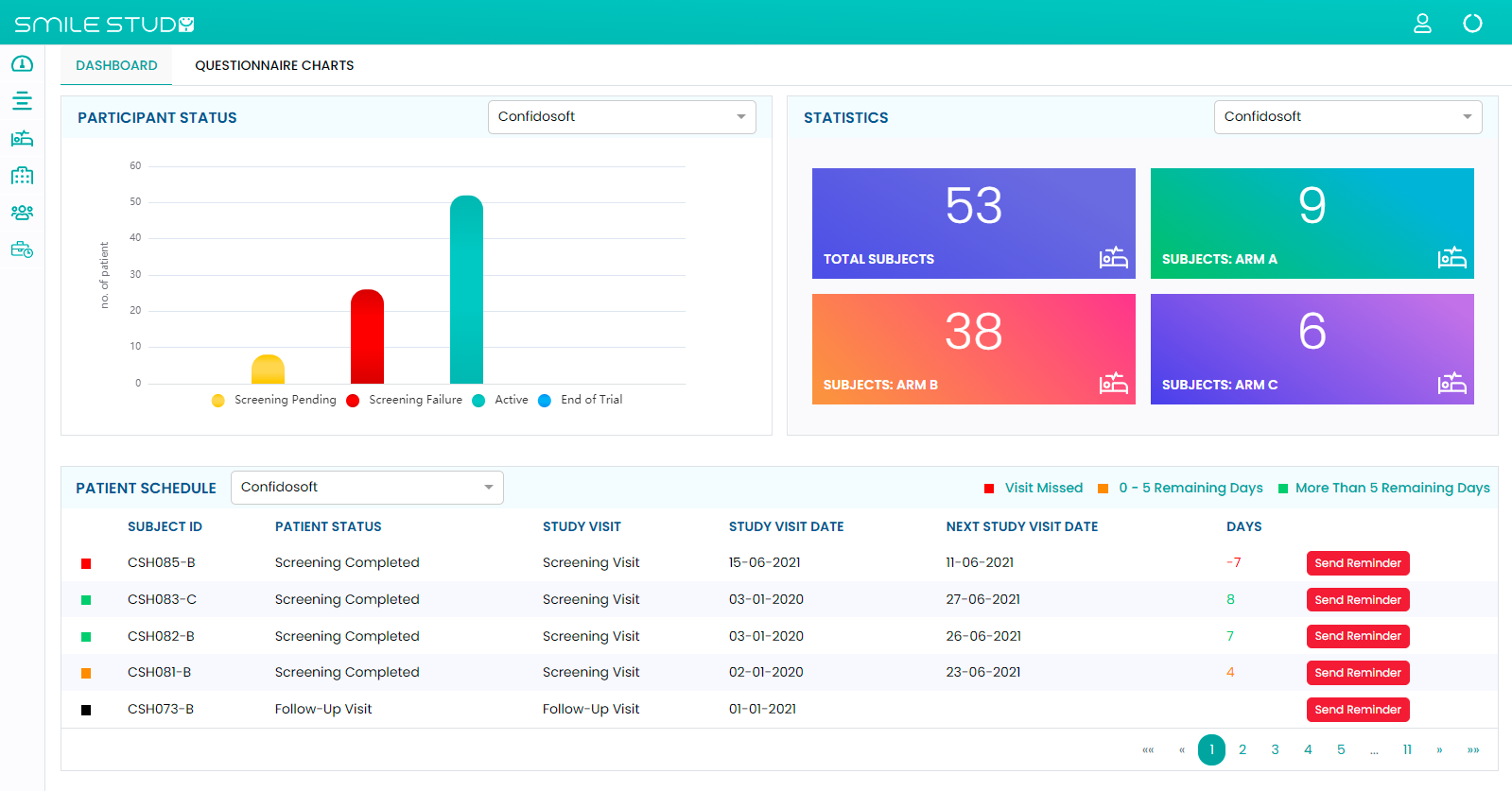Send reminder for subject CSH085-B
Screen dimensions: 1512x791
point(1357,563)
